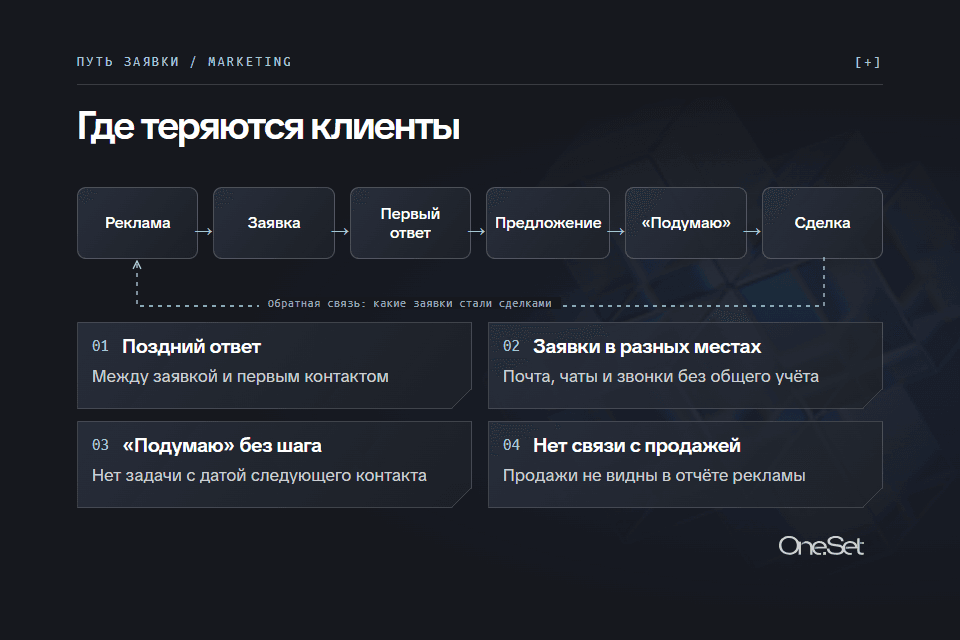
Task: Open the card «„Подумаю“ без шага»
Action: click(x=274, y=464)
